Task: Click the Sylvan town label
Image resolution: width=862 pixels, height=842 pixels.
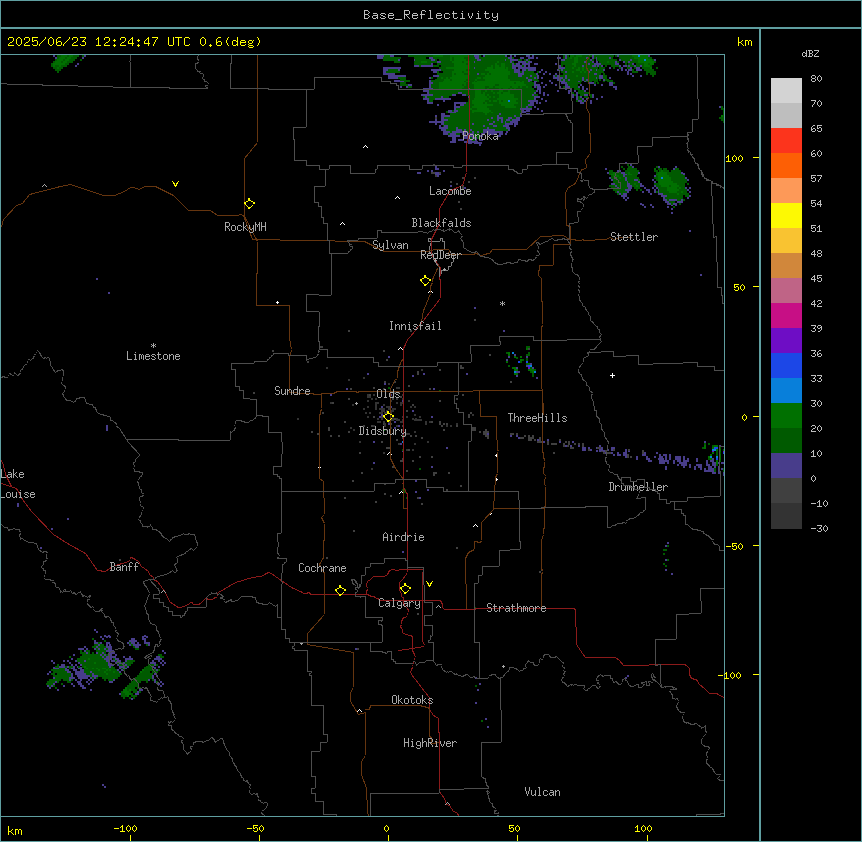Action: pyautogui.click(x=390, y=245)
